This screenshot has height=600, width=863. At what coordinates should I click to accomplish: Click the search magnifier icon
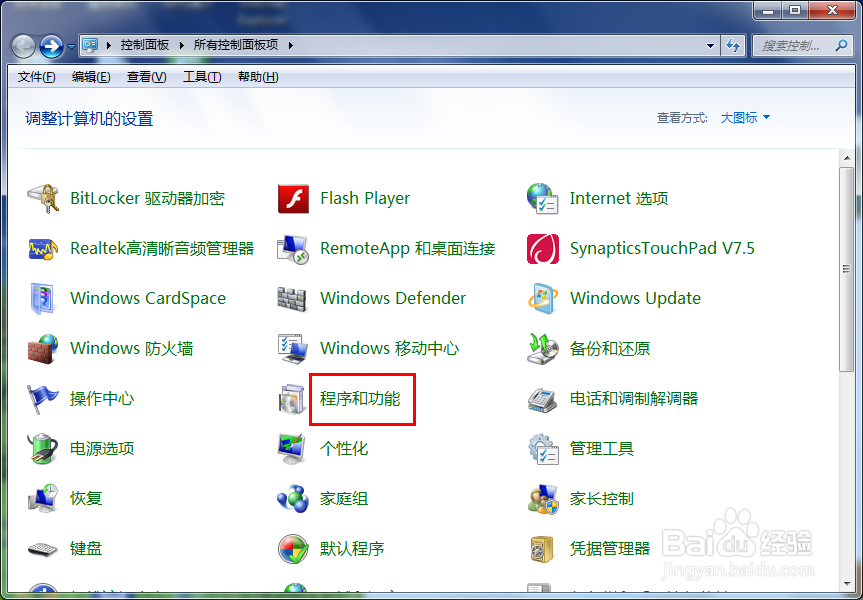pos(841,46)
